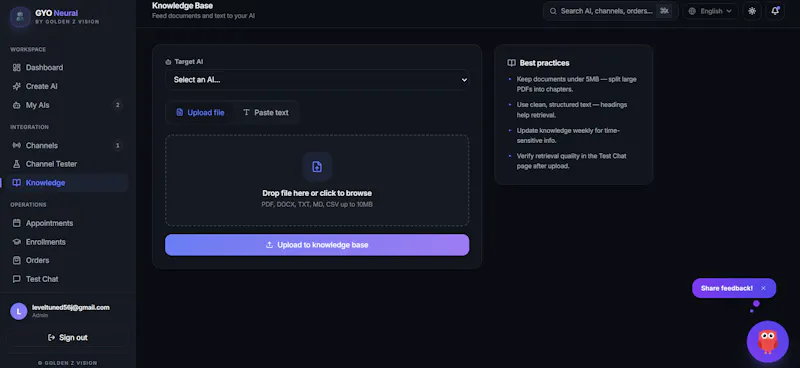The image size is (800, 368).
Task: Dismiss the Share feedback bubble
Action: [763, 288]
